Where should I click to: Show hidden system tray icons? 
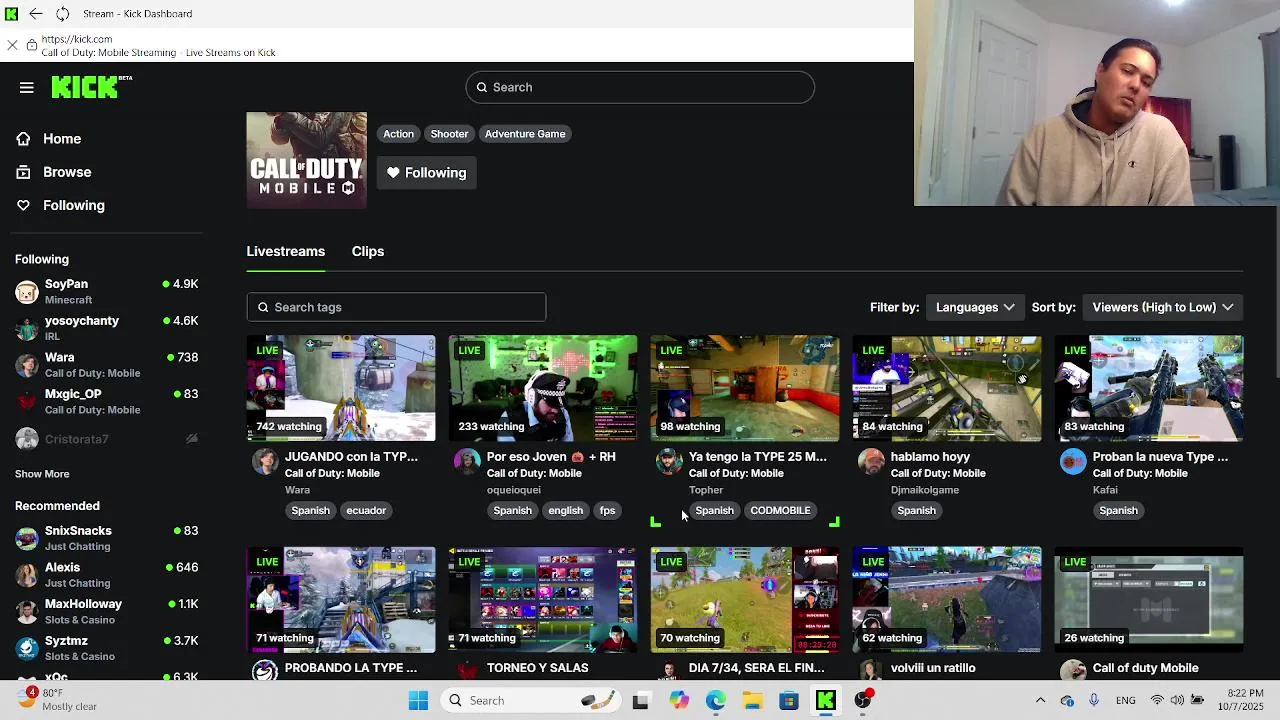1040,701
